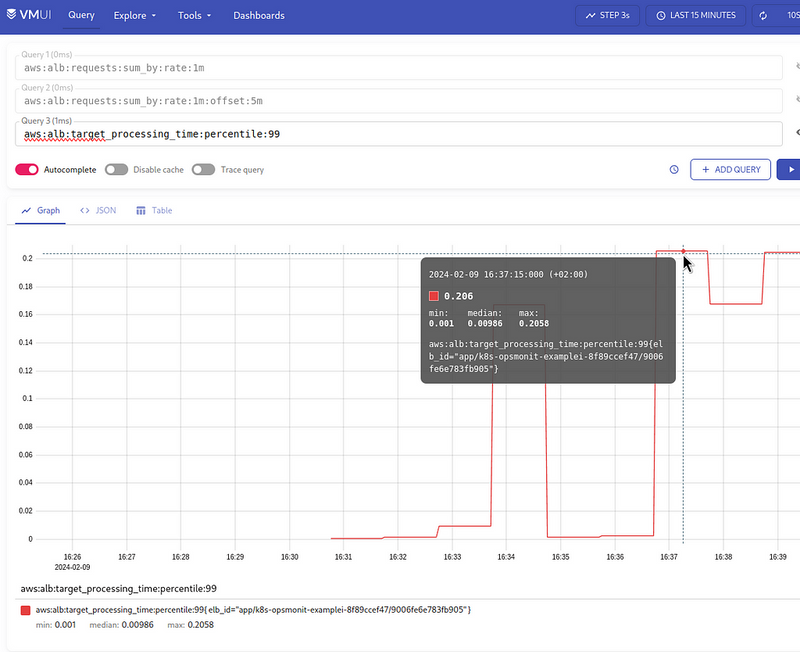Open the LAST 15 MINUTES time picker

pyautogui.click(x=695, y=16)
